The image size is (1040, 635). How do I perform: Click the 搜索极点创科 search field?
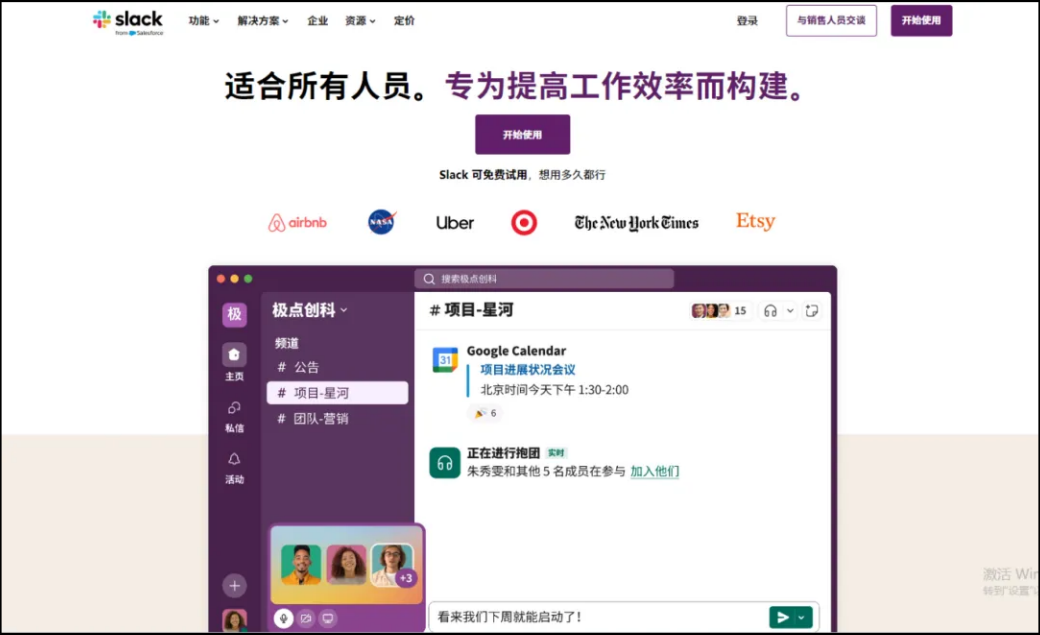544,279
